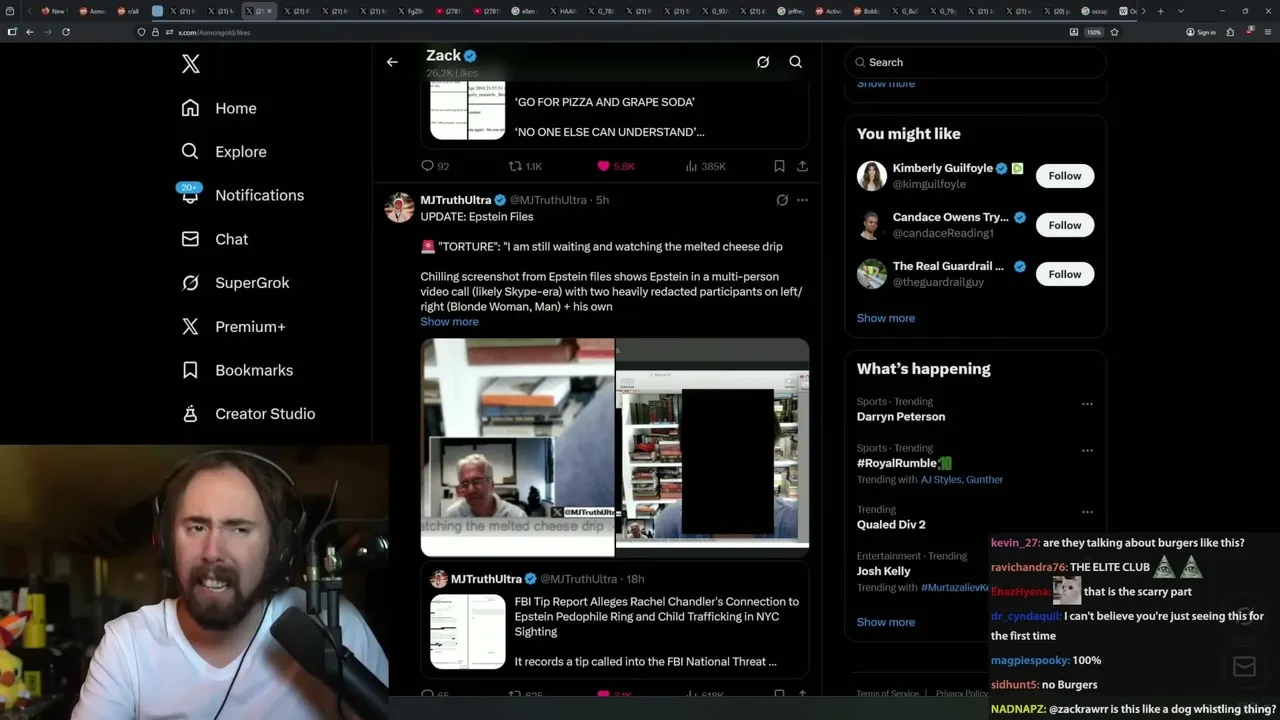The image size is (1280, 720).
Task: Open the 150% zoom level control
Action: click(1094, 32)
